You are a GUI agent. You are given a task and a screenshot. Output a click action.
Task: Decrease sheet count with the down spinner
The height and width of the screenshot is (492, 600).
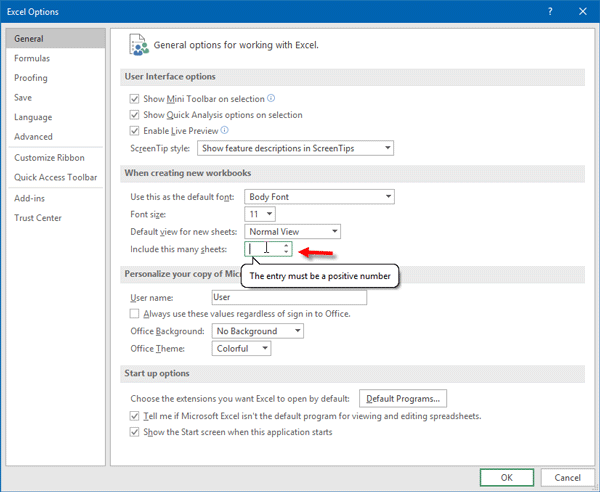point(286,252)
